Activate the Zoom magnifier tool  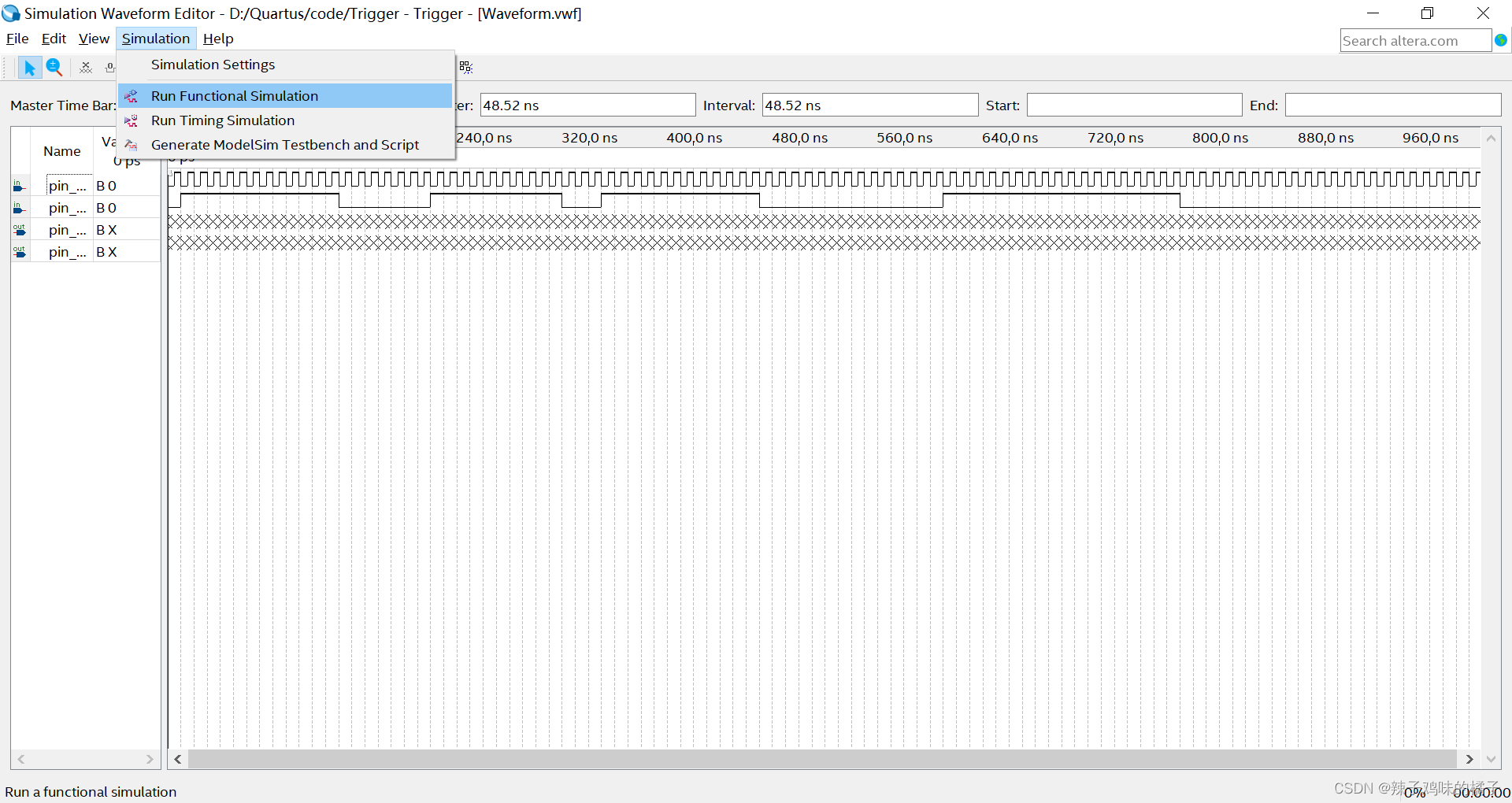(54, 67)
